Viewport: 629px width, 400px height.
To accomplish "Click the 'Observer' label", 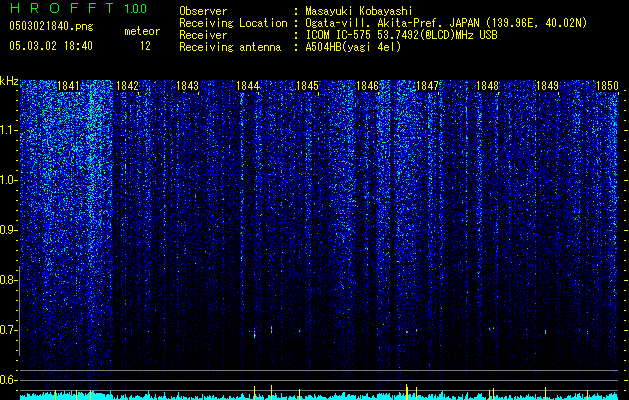I will 203,11.
